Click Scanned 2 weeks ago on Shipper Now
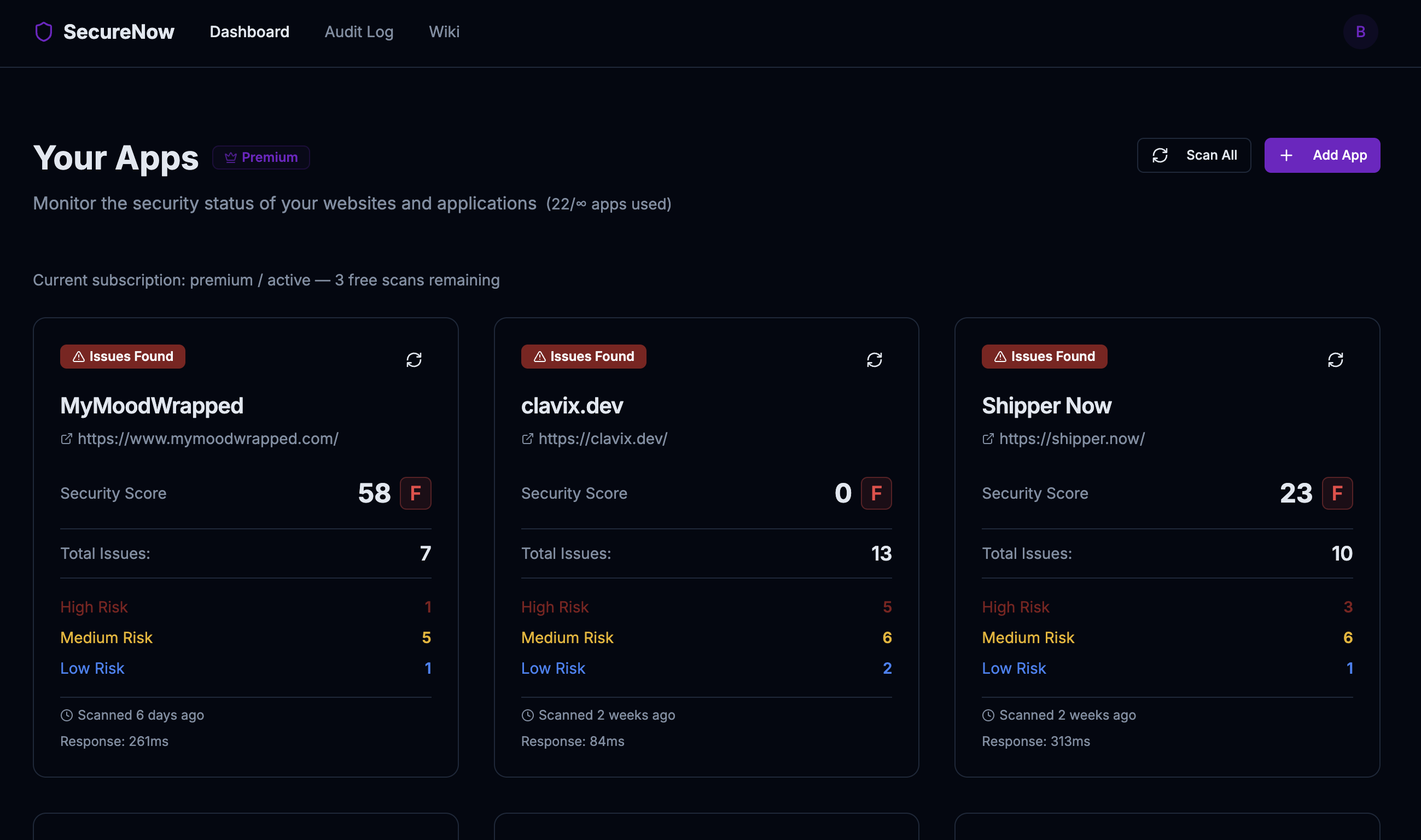This screenshot has height=840, width=1421. click(x=1067, y=715)
